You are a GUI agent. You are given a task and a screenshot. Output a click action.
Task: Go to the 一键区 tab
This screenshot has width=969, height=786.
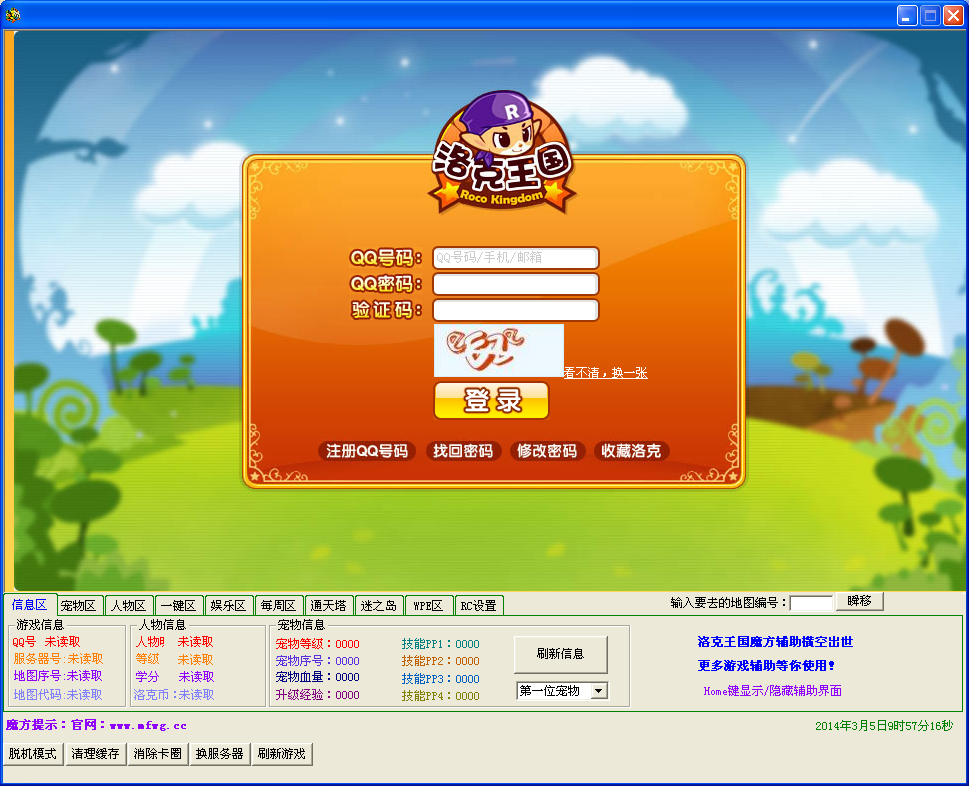[179, 606]
